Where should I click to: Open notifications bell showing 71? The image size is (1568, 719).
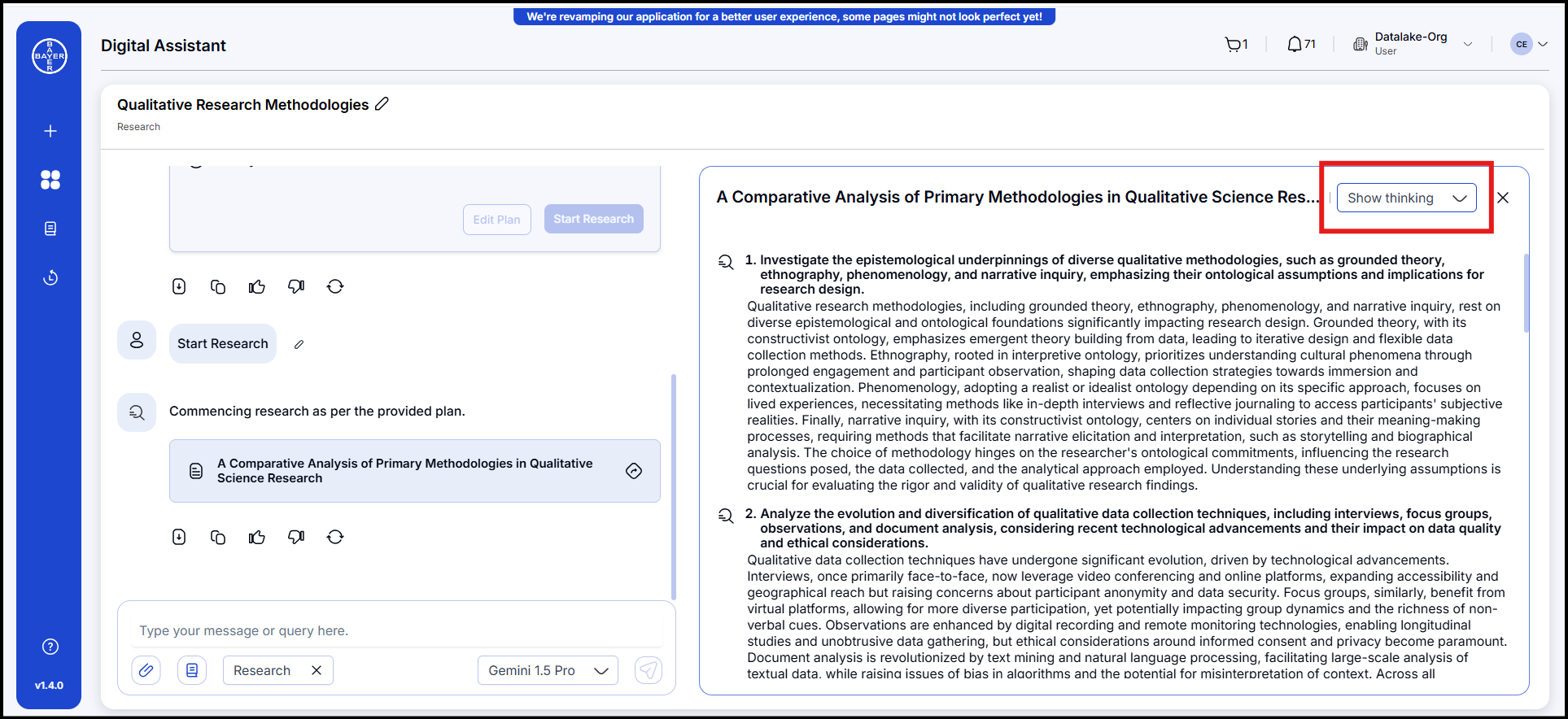tap(1301, 45)
